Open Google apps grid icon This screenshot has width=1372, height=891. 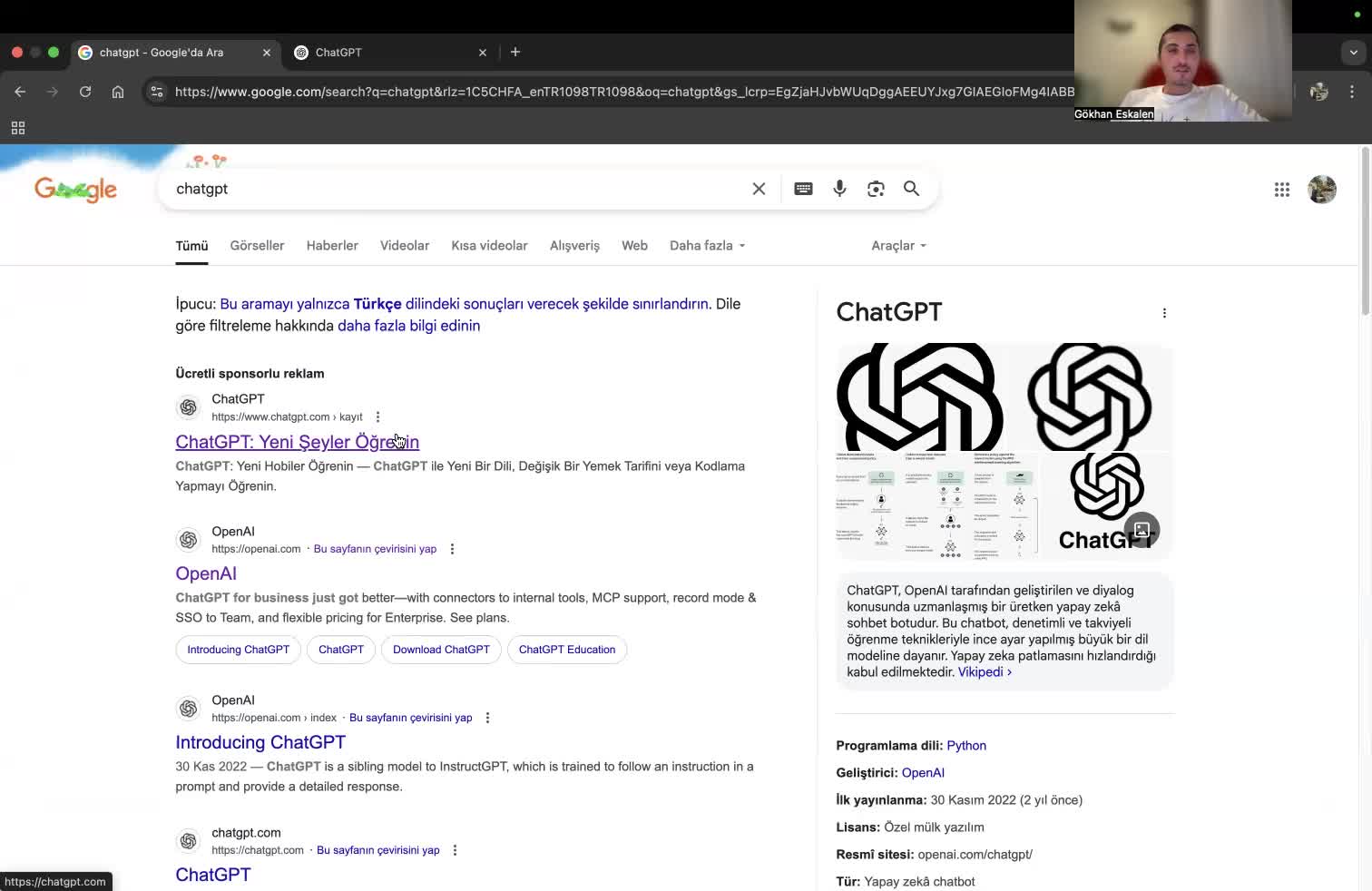pos(1282,190)
